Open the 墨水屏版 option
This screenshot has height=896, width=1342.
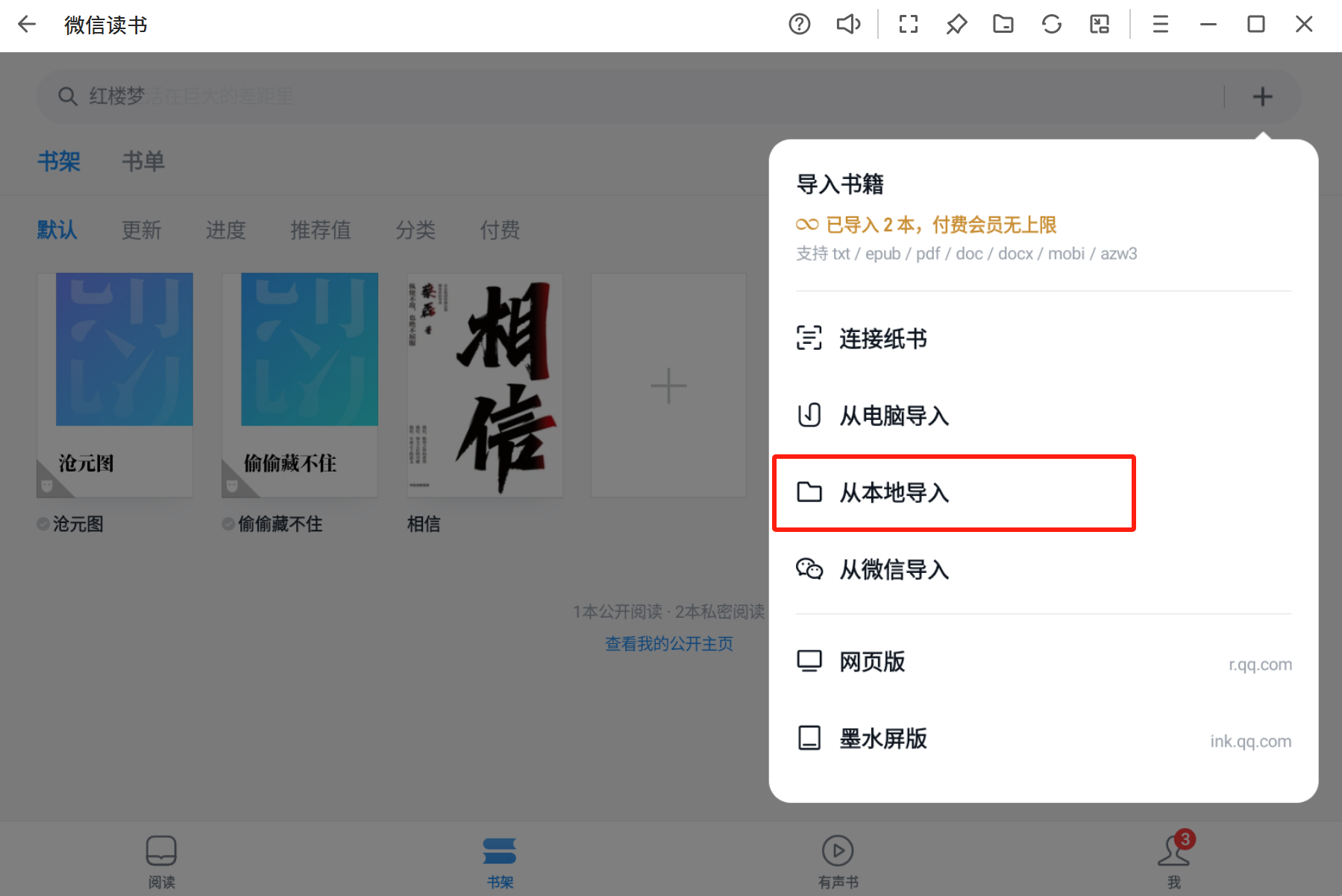click(x=1044, y=739)
